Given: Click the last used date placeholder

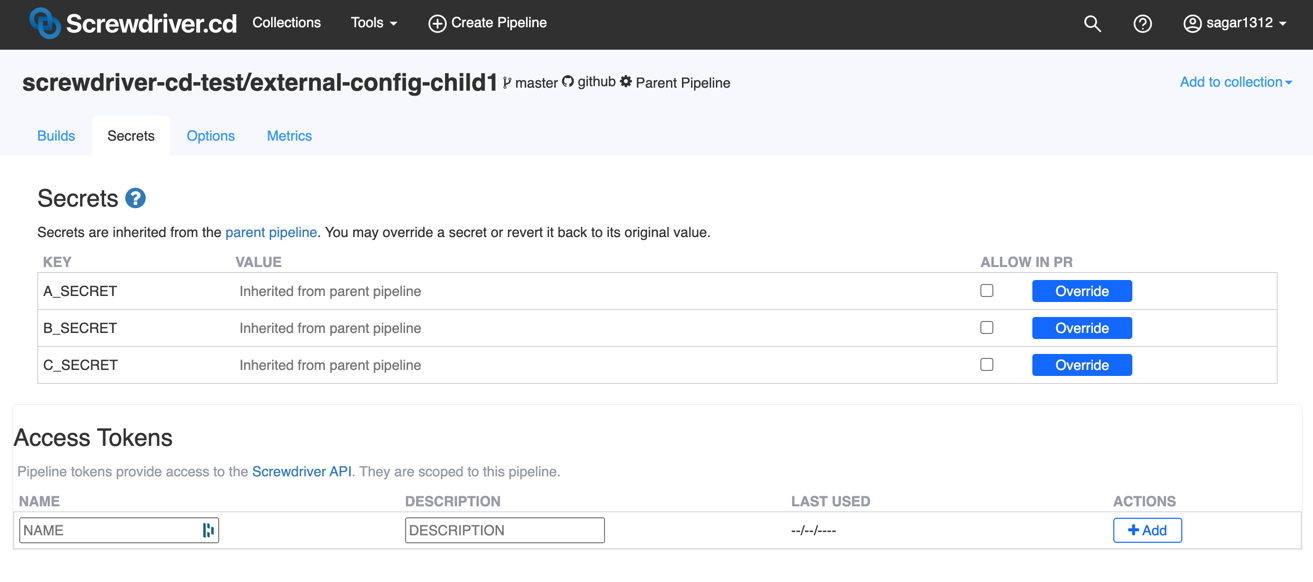Looking at the screenshot, I should (813, 531).
